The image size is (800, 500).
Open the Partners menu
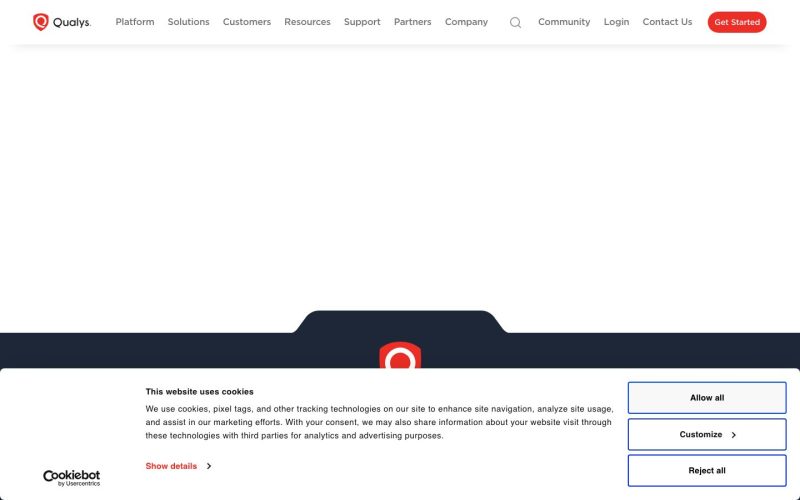413,22
